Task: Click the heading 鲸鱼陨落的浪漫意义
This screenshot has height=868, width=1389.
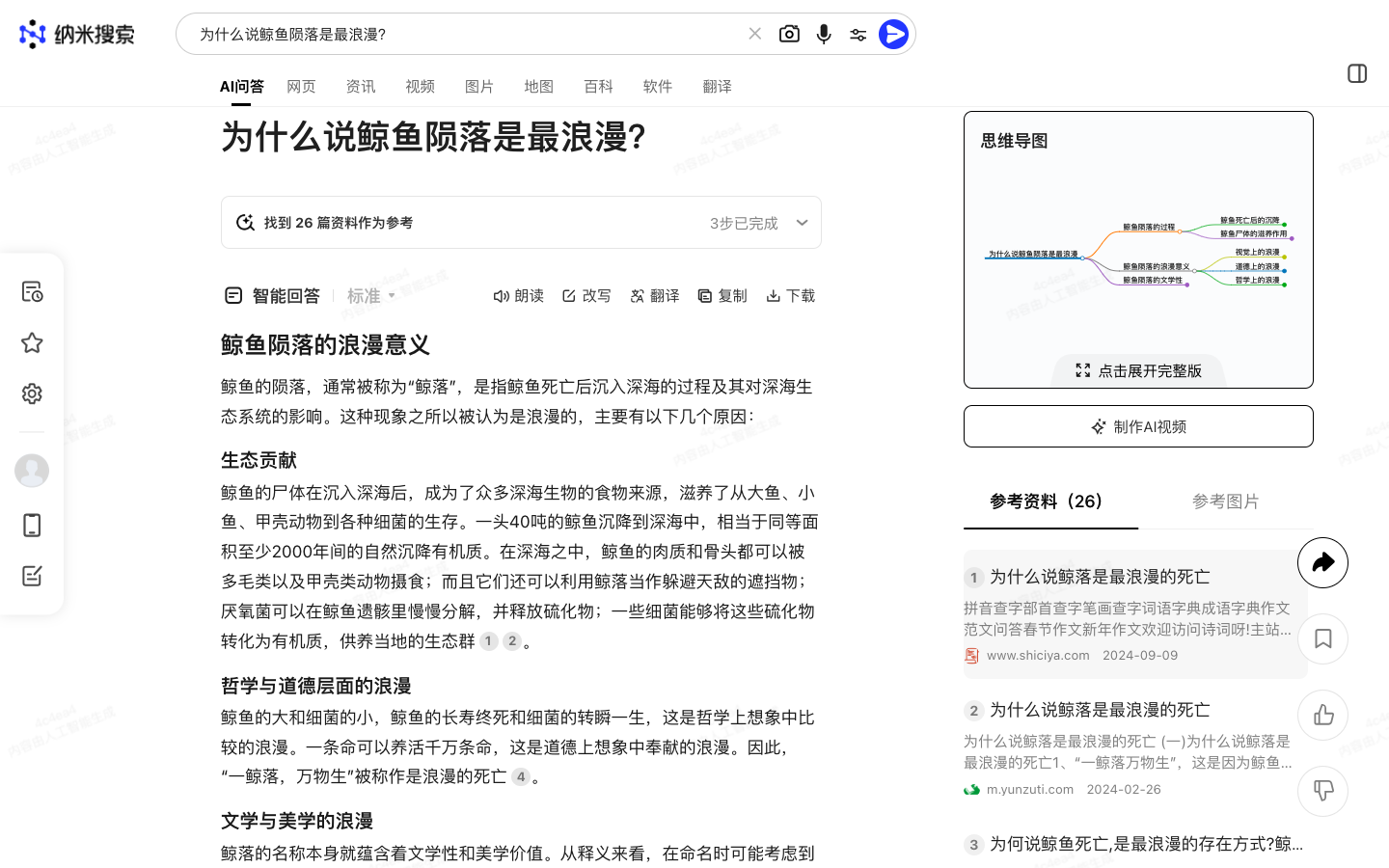Action: tap(325, 345)
